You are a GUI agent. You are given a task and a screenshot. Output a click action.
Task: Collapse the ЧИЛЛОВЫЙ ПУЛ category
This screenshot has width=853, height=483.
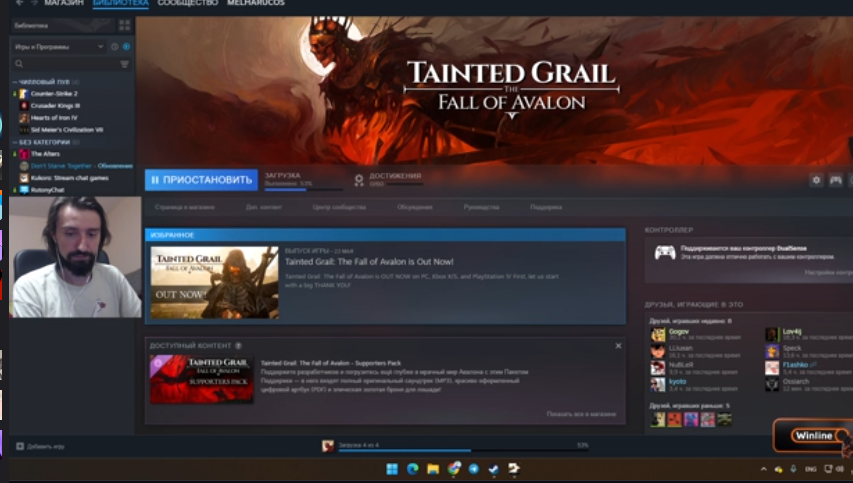click(x=46, y=82)
